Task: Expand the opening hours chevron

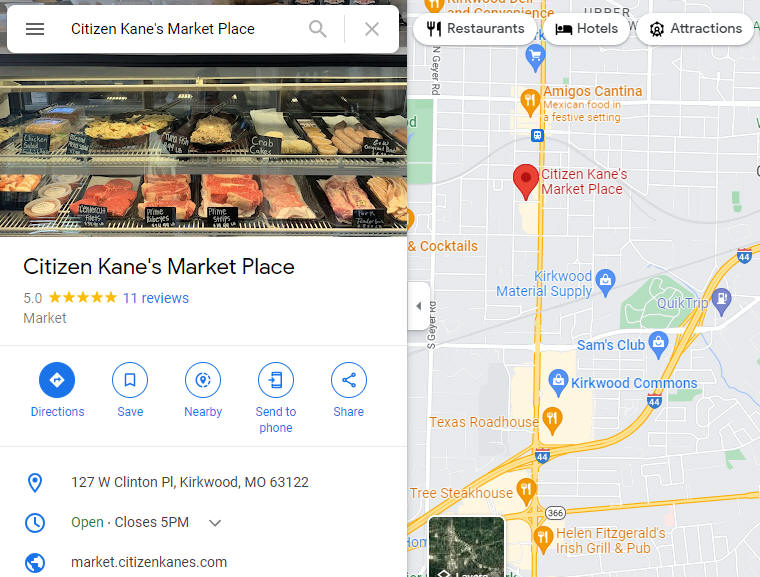Action: coord(215,523)
